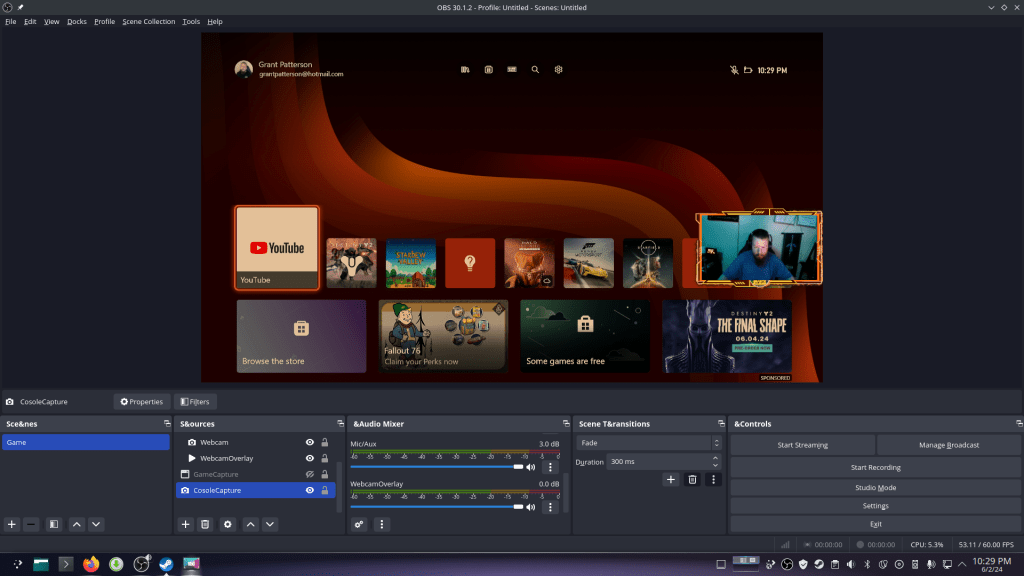Click the Start Streaming button
1024x576 pixels.
pyautogui.click(x=802, y=444)
